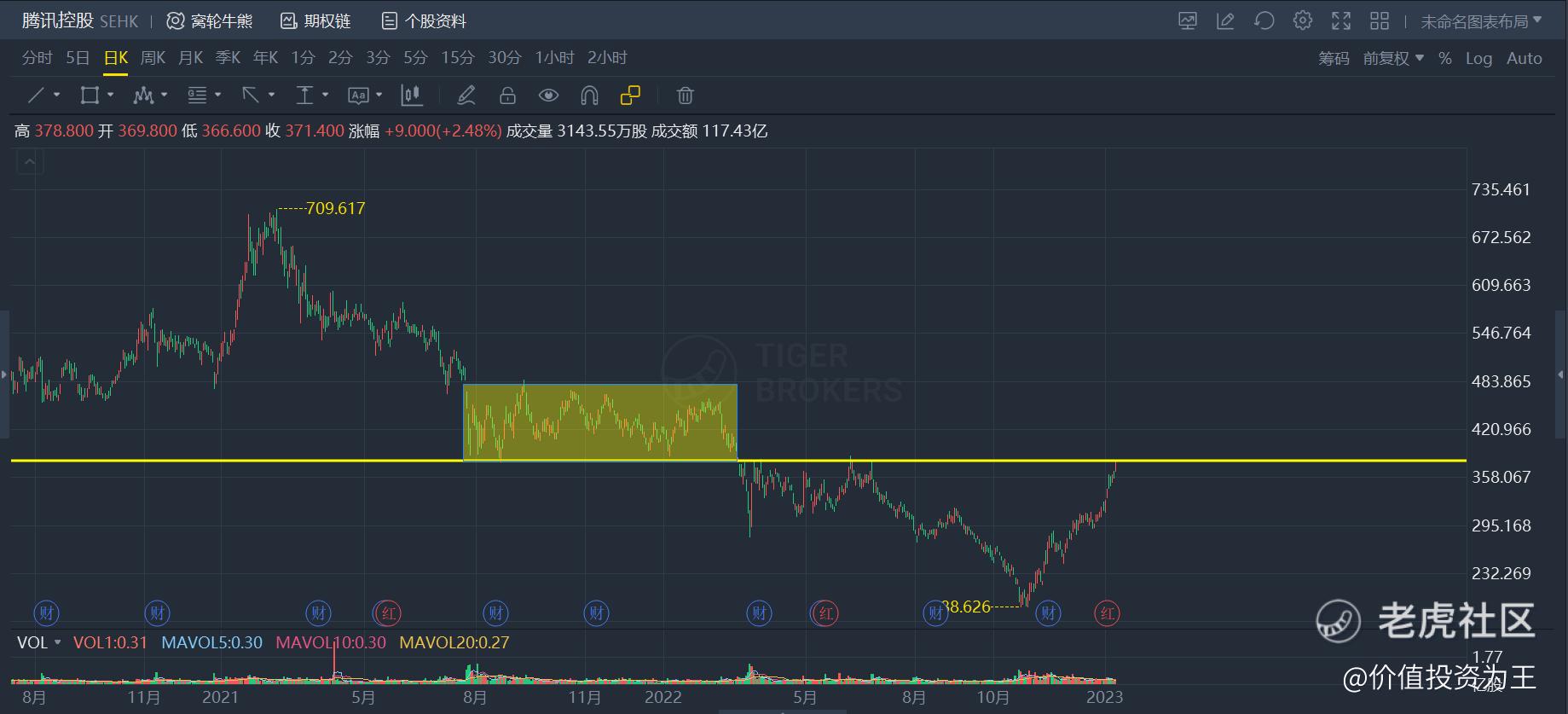Switch to the 2小时 interval tab
The height and width of the screenshot is (714, 1568).
tap(607, 58)
